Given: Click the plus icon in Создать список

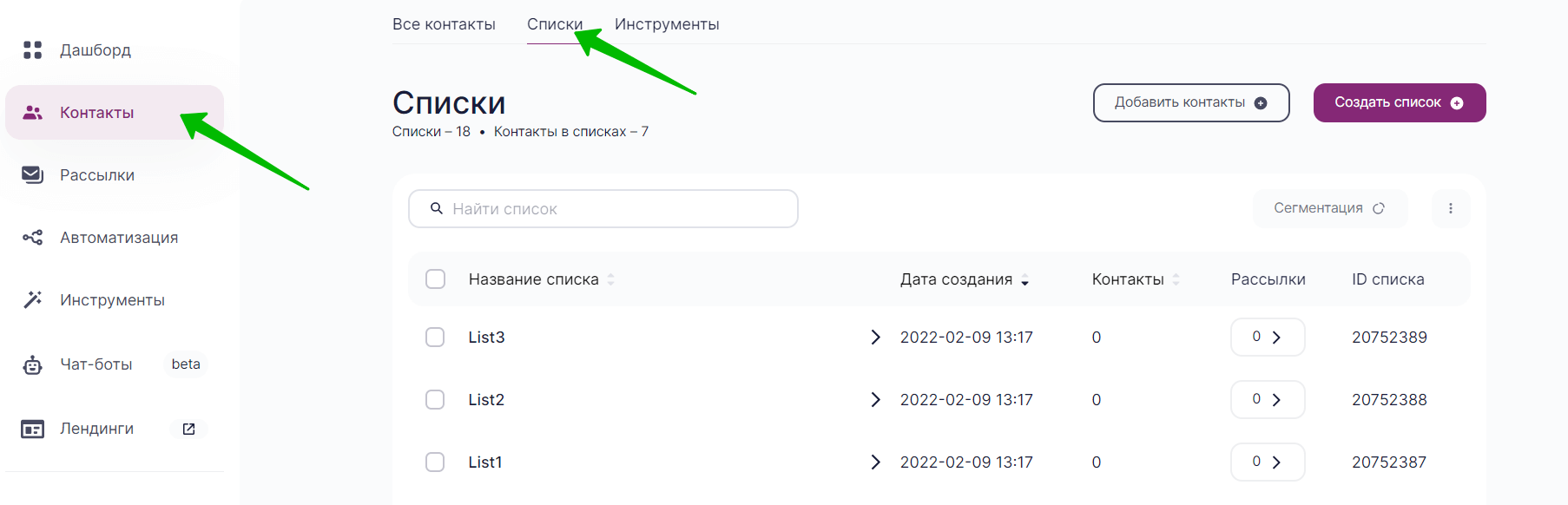Looking at the screenshot, I should tap(1457, 103).
